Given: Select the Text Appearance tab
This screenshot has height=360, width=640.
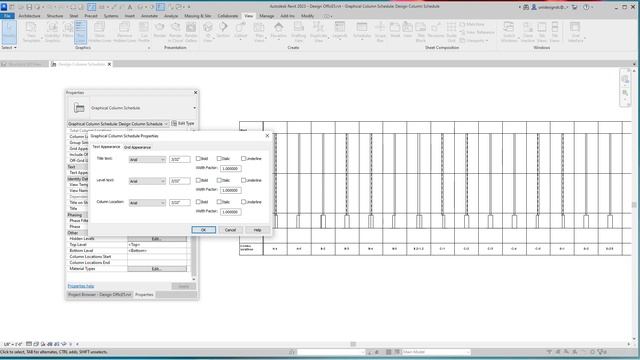Looking at the screenshot, I should [106, 147].
